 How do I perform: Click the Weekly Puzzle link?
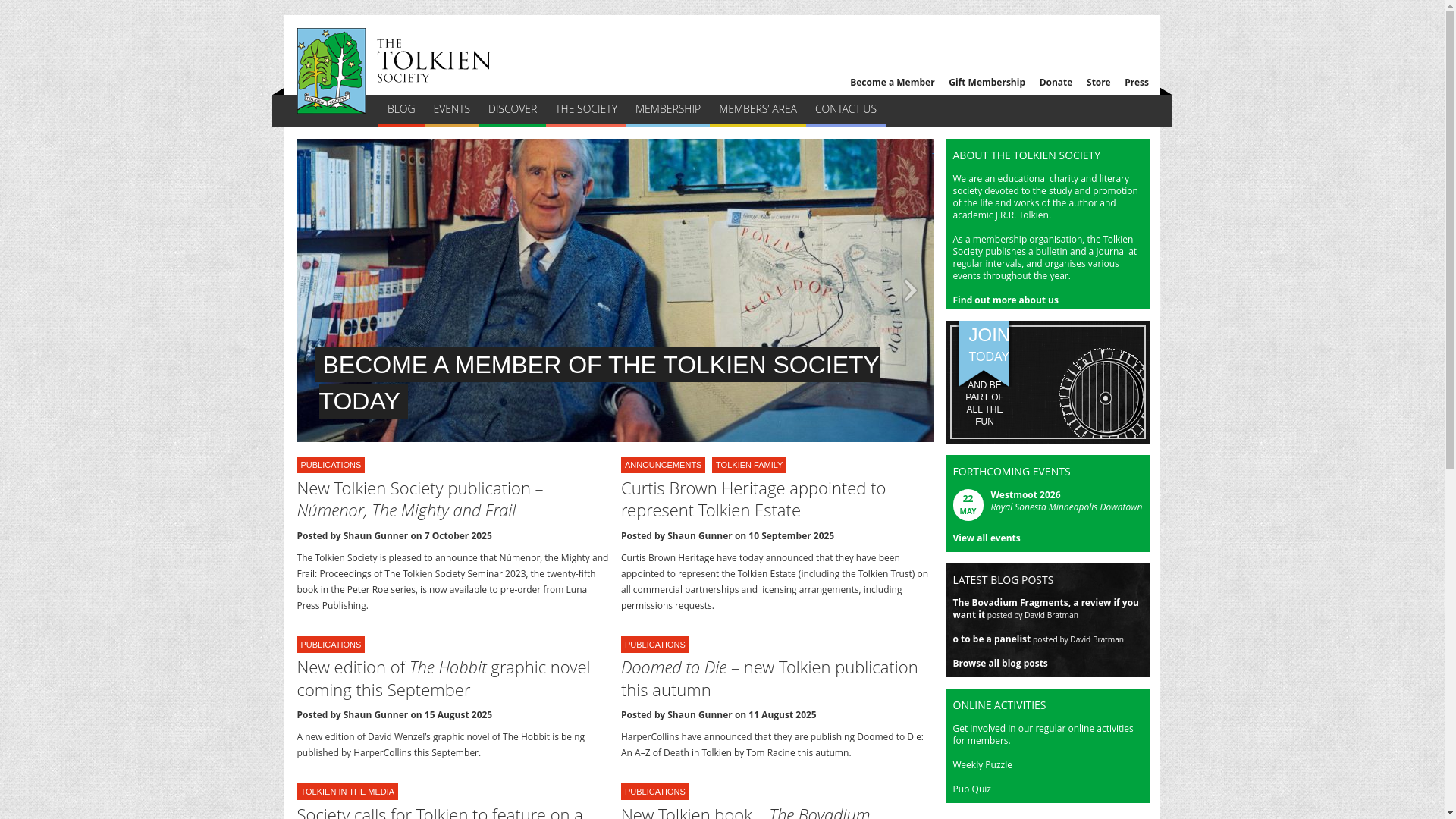coord(981,765)
